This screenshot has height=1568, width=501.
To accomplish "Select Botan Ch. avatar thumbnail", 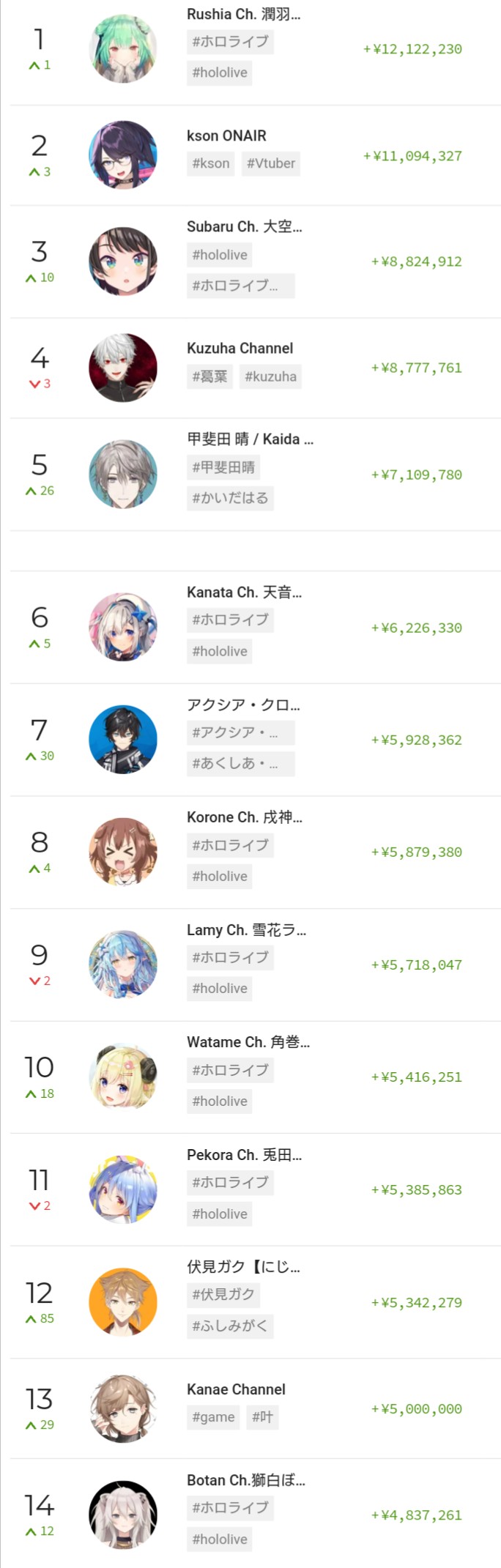I will (x=123, y=1515).
